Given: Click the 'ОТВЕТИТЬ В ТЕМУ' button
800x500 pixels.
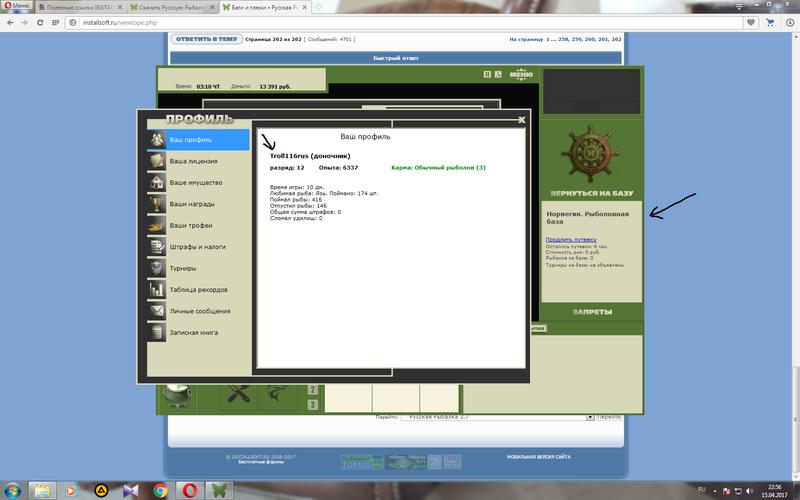Looking at the screenshot, I should tap(207, 39).
